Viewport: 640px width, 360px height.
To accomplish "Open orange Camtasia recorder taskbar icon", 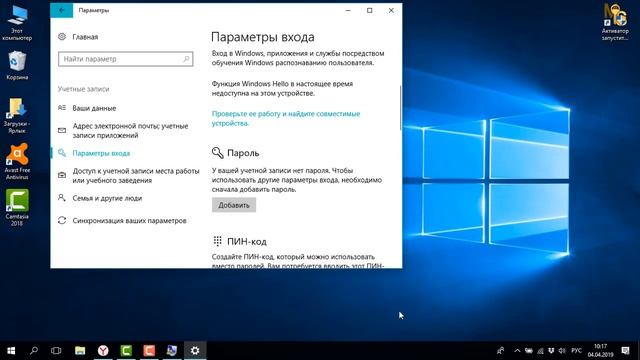I will pos(149,351).
